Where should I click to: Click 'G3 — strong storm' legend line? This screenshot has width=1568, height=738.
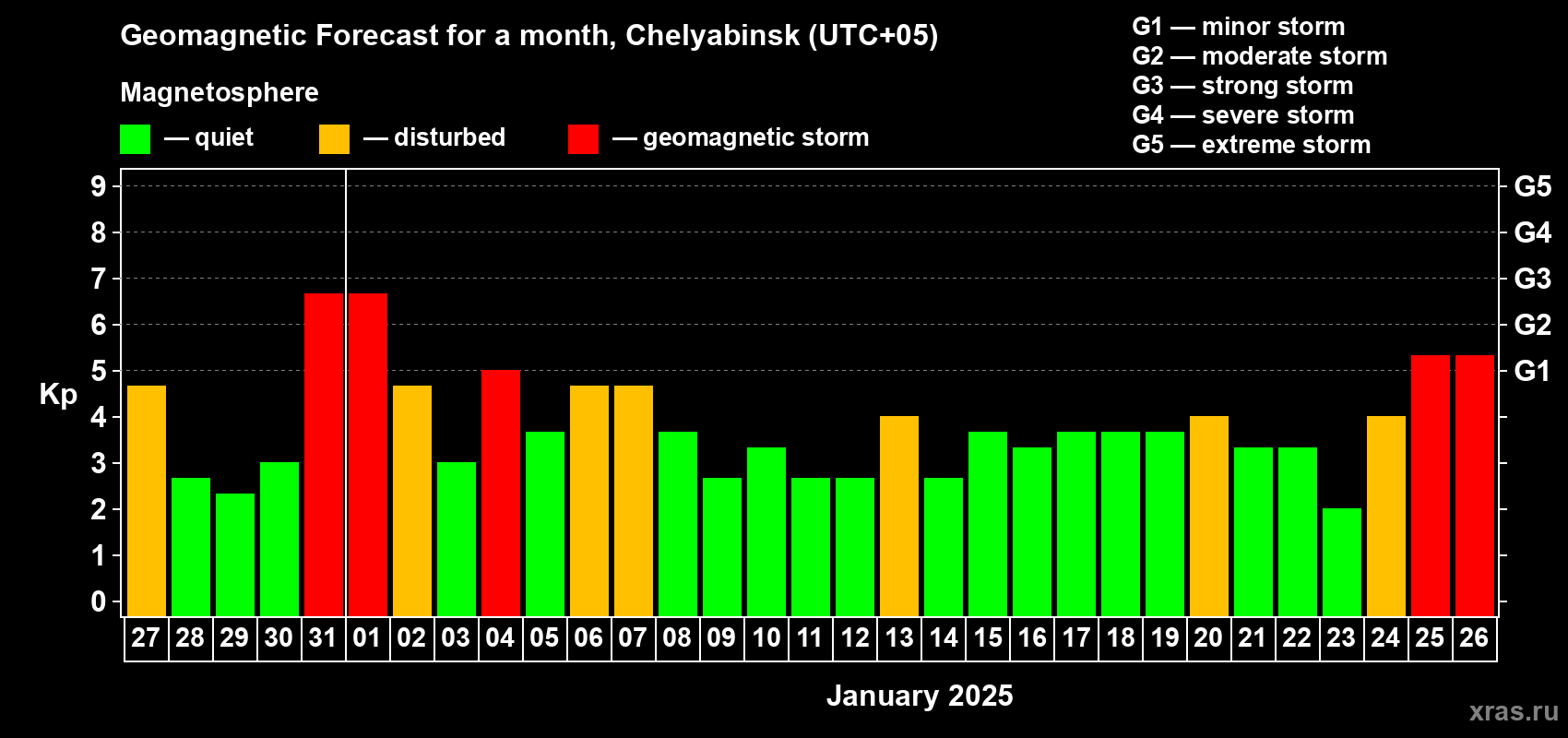(x=1242, y=86)
